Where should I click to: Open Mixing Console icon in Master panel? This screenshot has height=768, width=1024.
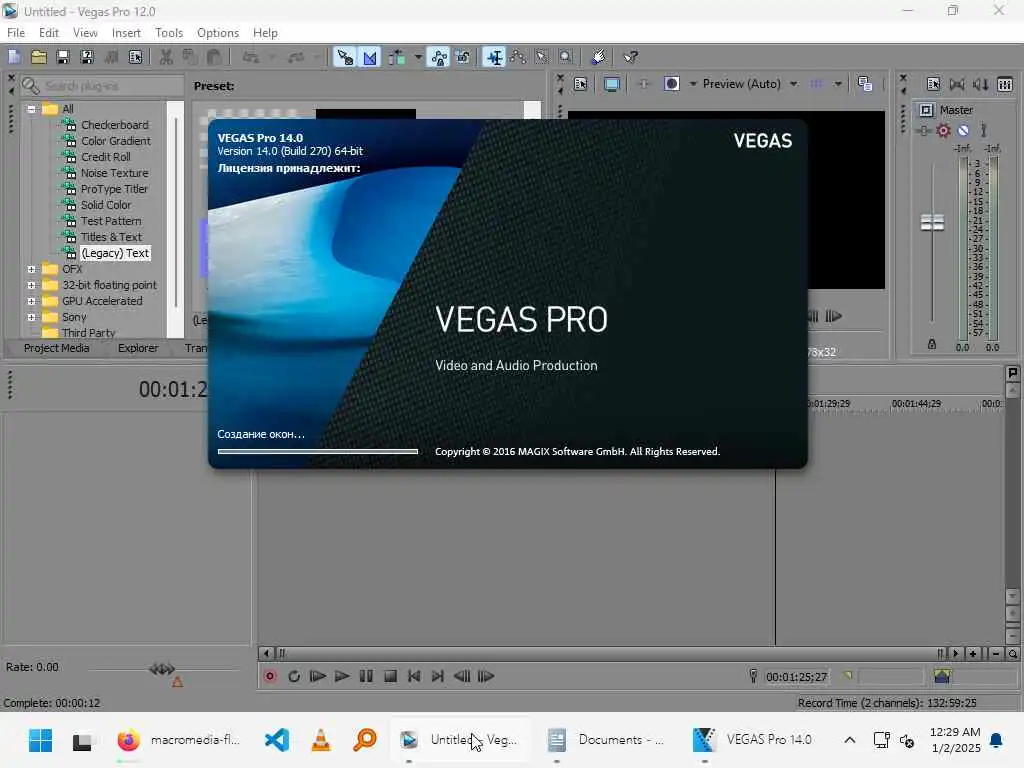pos(1005,84)
